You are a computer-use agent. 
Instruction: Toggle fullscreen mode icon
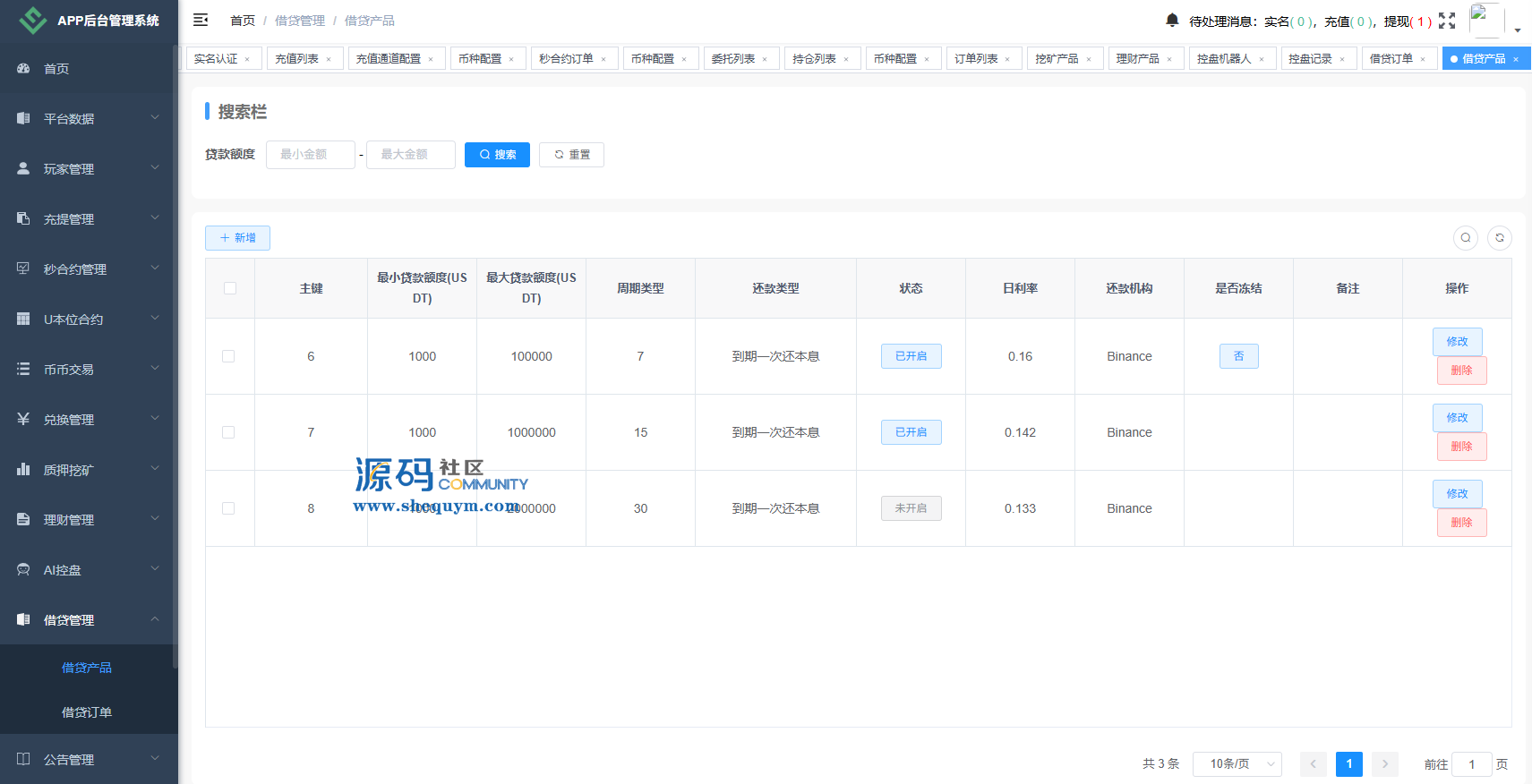click(x=1447, y=21)
